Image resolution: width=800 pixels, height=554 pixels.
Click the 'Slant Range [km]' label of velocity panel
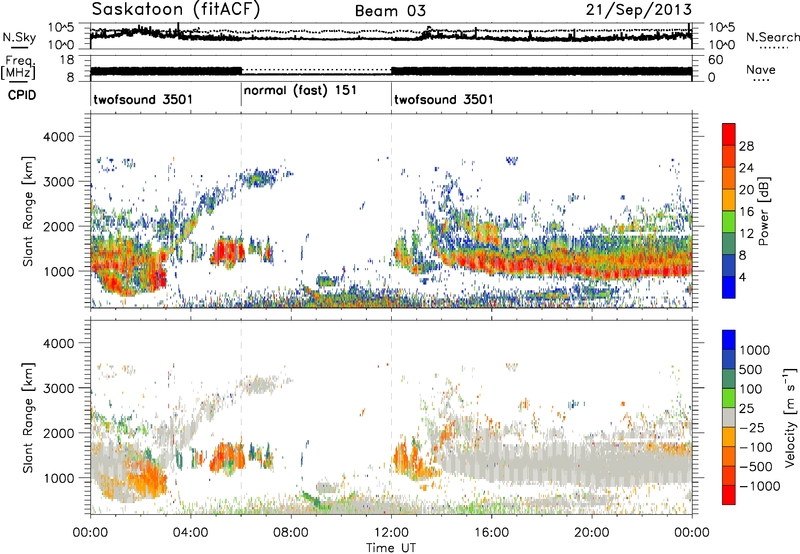click(x=28, y=417)
